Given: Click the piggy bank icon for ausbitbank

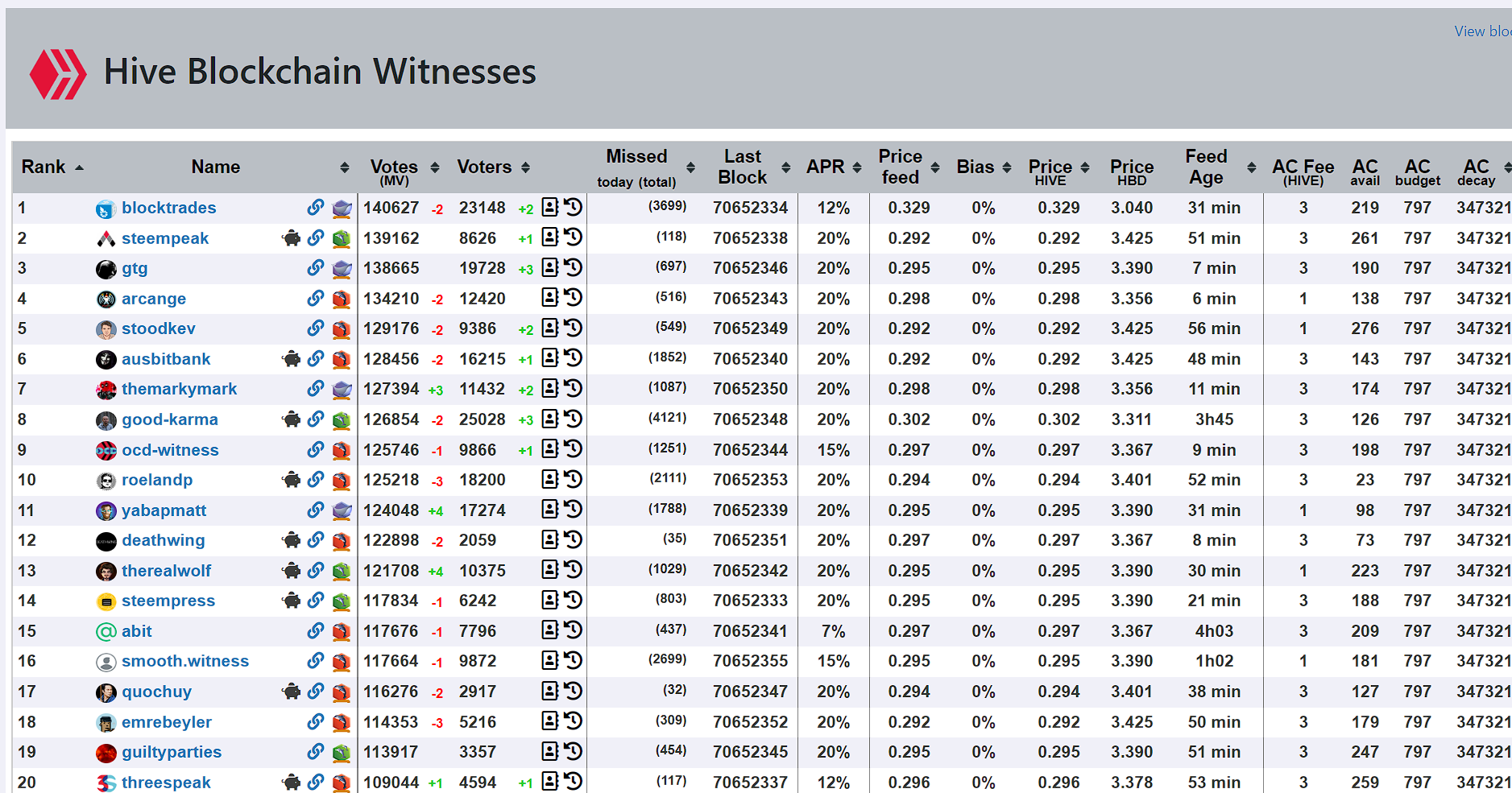Looking at the screenshot, I should coord(292,358).
